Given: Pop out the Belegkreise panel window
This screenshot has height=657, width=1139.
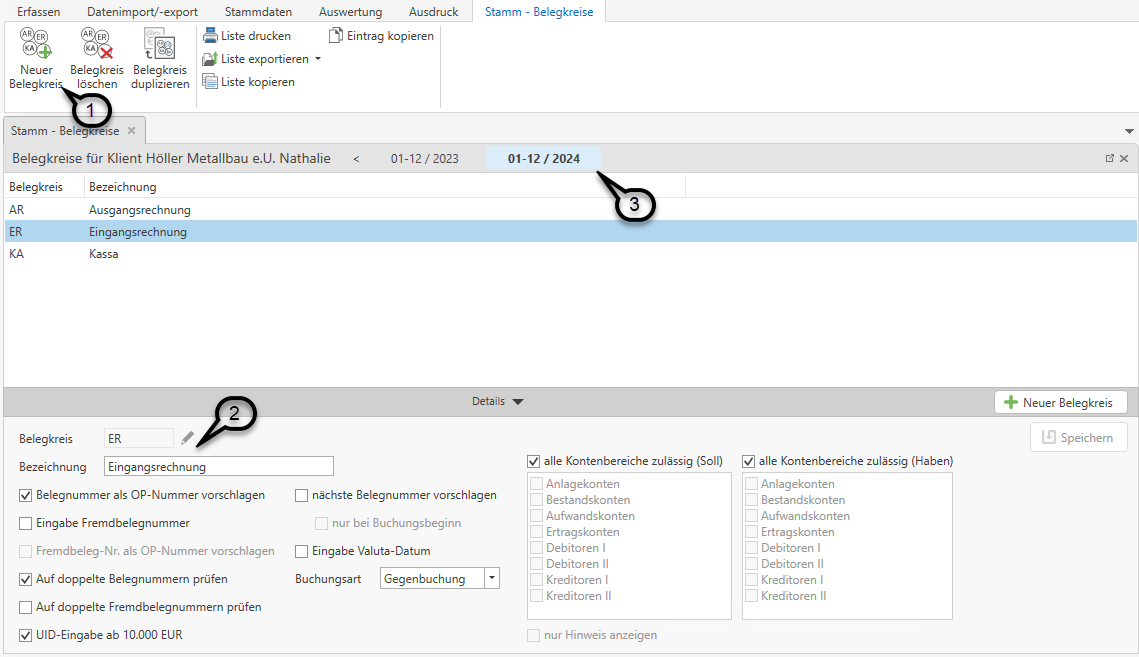Looking at the screenshot, I should (1109, 159).
